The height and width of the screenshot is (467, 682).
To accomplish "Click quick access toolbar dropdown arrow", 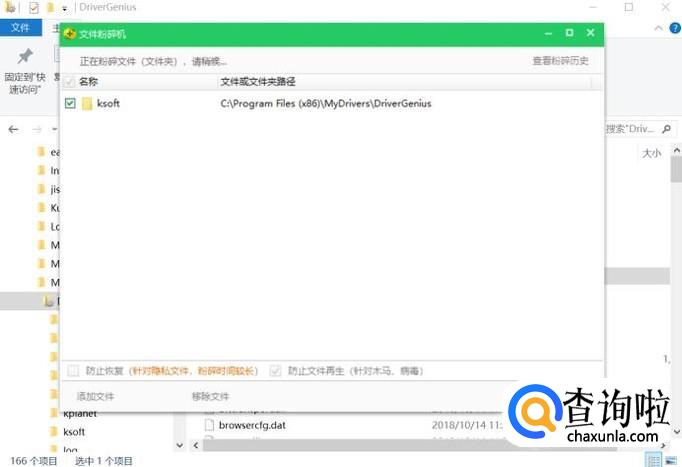I will pos(64,8).
